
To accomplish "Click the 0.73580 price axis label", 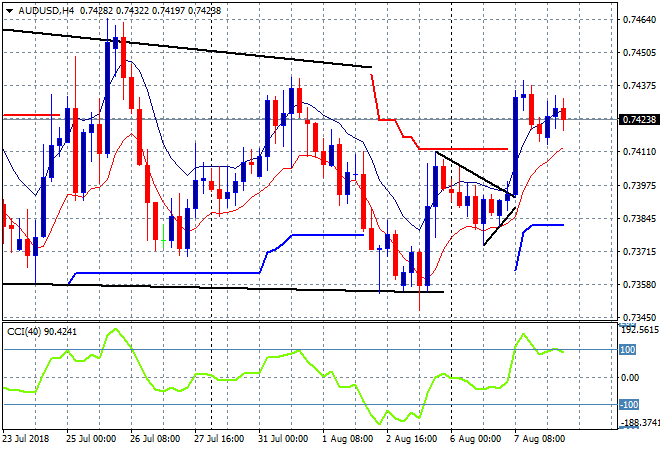I will pyautogui.click(x=639, y=285).
